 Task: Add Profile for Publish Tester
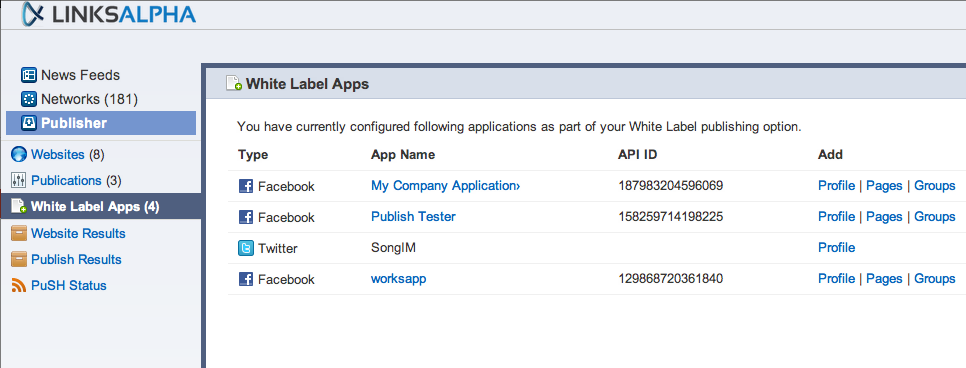click(836, 216)
